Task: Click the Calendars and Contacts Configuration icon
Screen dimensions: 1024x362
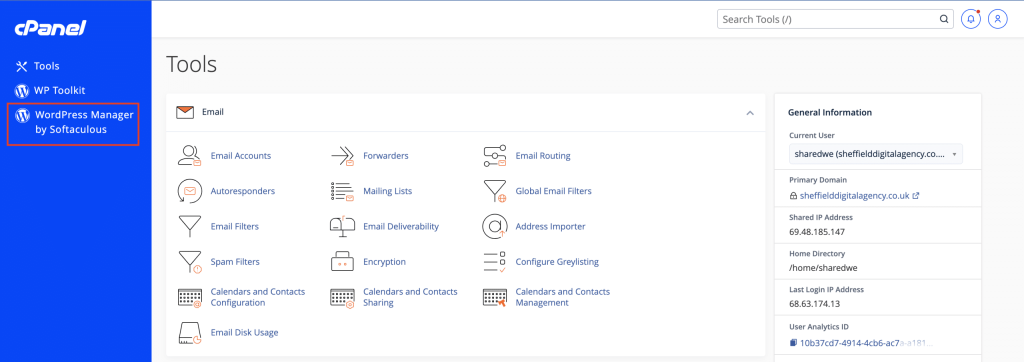Action: click(x=189, y=297)
